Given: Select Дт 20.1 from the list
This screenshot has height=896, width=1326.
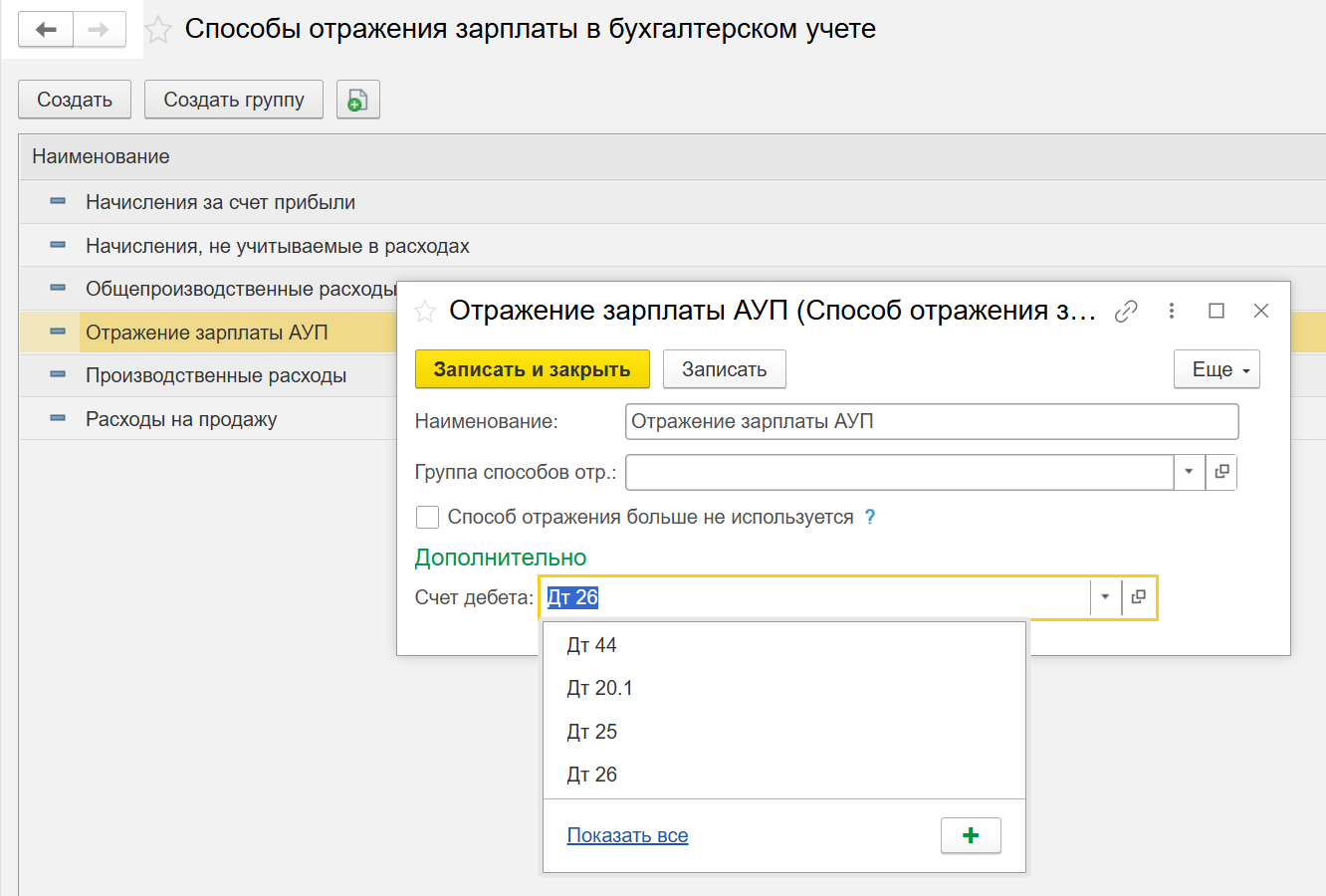Looking at the screenshot, I should pyautogui.click(x=783, y=688).
